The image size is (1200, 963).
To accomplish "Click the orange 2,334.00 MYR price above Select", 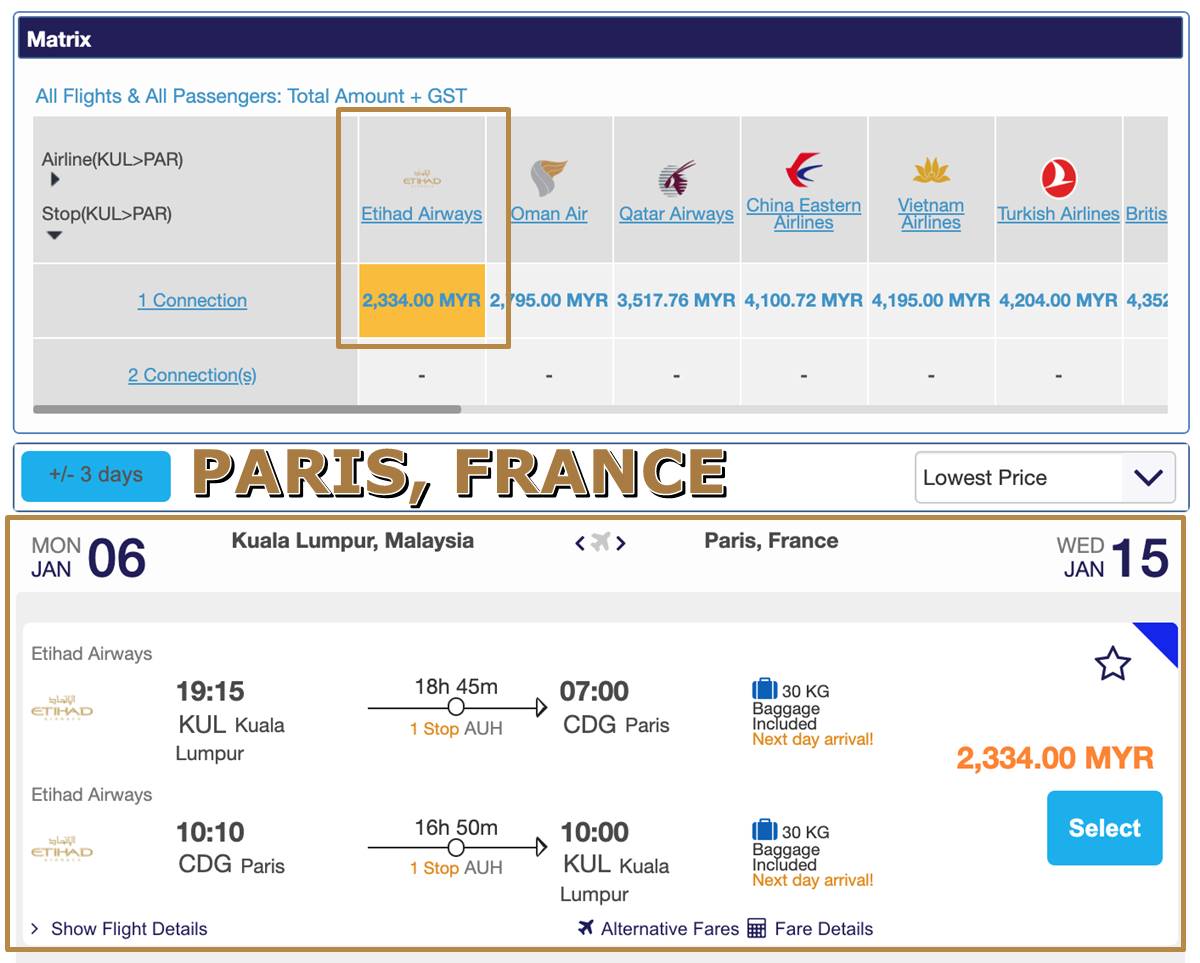I will [x=1055, y=758].
